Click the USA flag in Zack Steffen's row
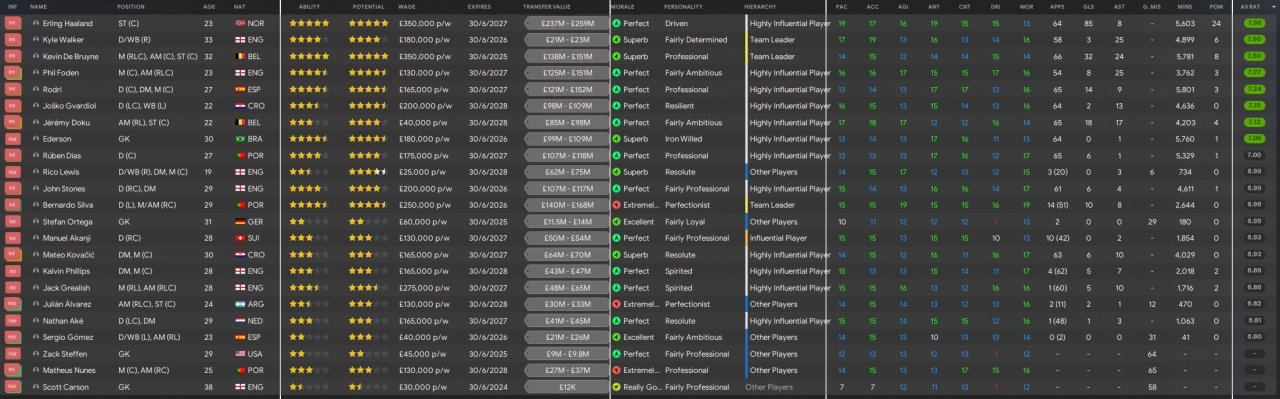 coord(239,354)
